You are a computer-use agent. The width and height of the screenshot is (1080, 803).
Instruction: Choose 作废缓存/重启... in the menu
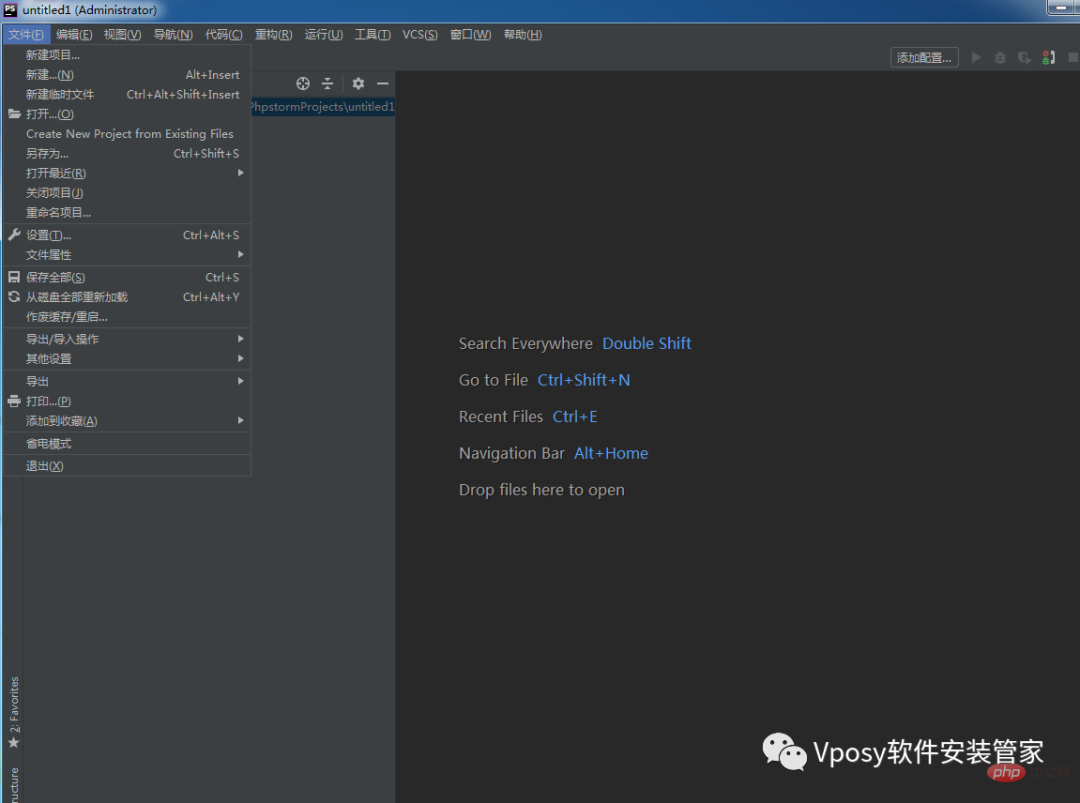tap(127, 317)
